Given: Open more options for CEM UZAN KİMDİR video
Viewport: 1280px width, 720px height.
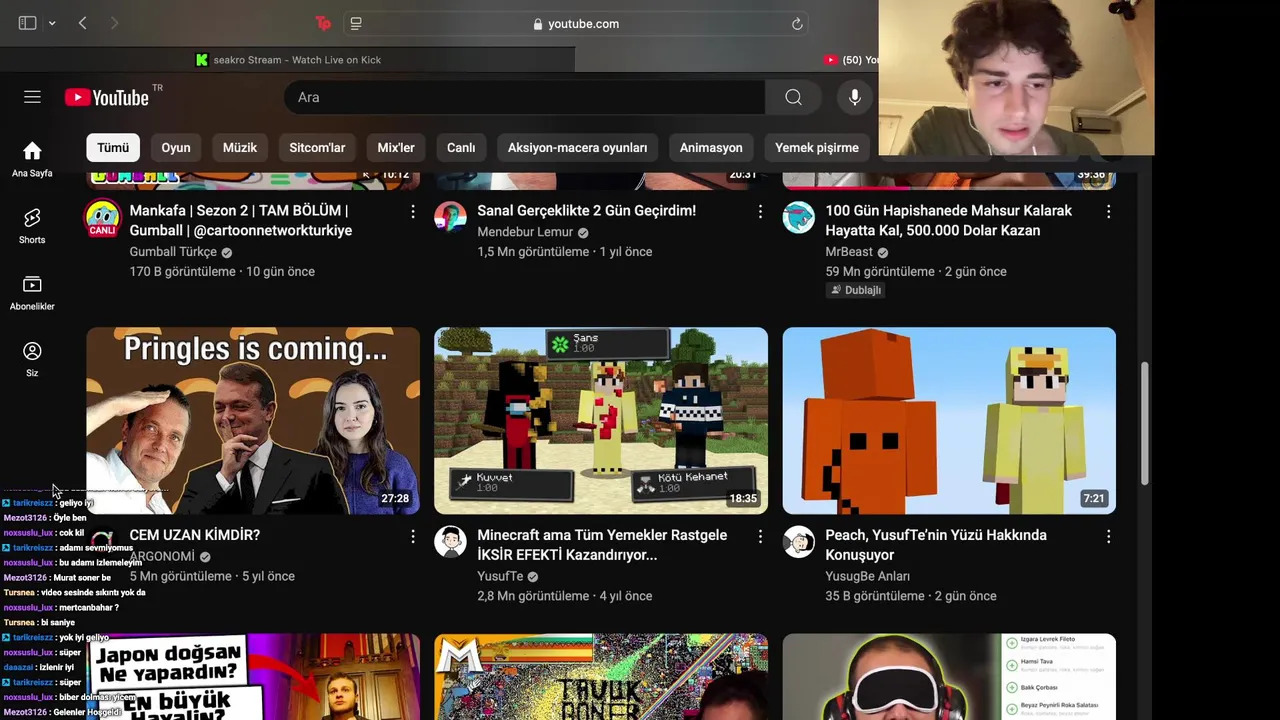Looking at the screenshot, I should coord(412,537).
